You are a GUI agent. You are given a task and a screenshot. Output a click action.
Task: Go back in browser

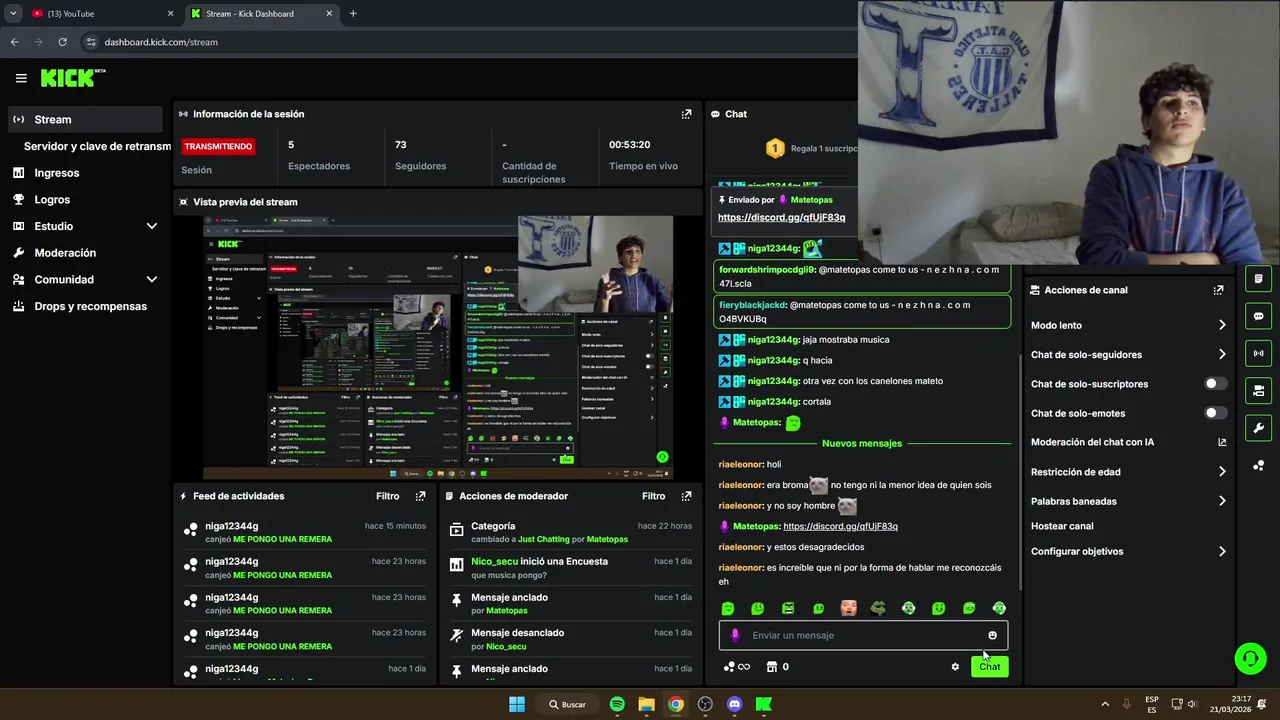click(14, 42)
